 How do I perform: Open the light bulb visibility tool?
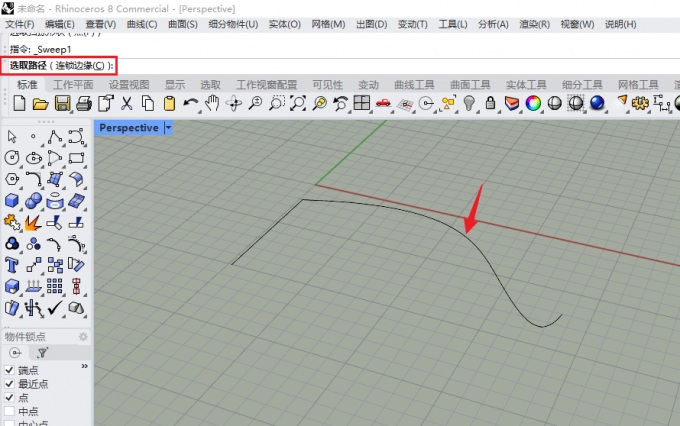tap(469, 103)
